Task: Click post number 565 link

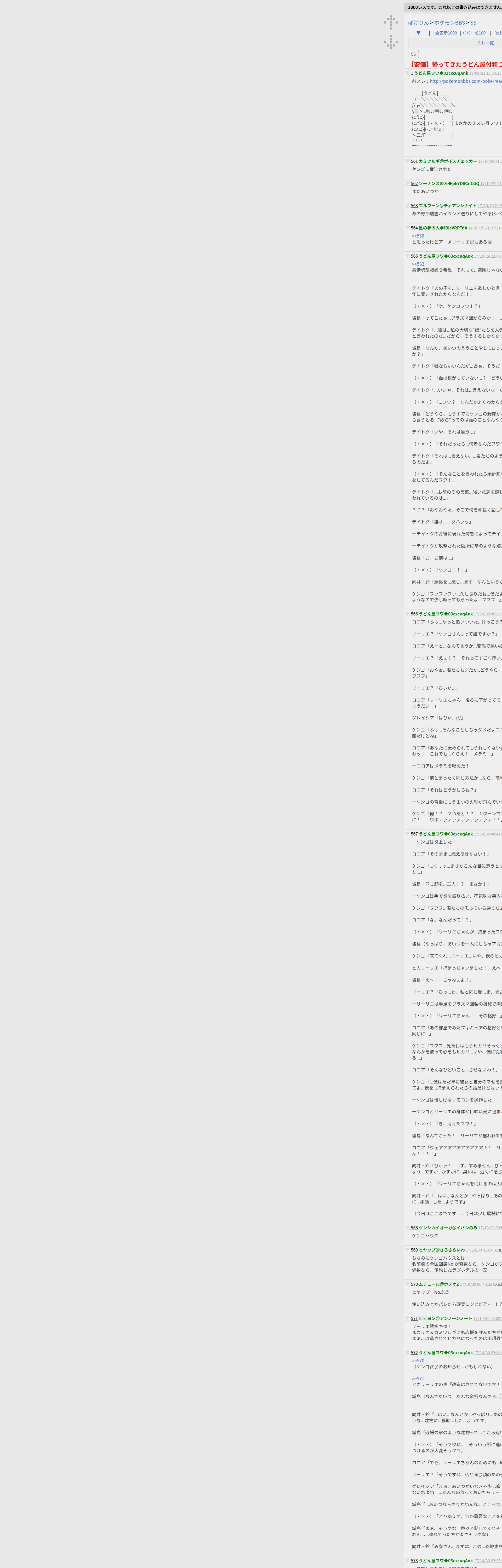Action: click(414, 256)
